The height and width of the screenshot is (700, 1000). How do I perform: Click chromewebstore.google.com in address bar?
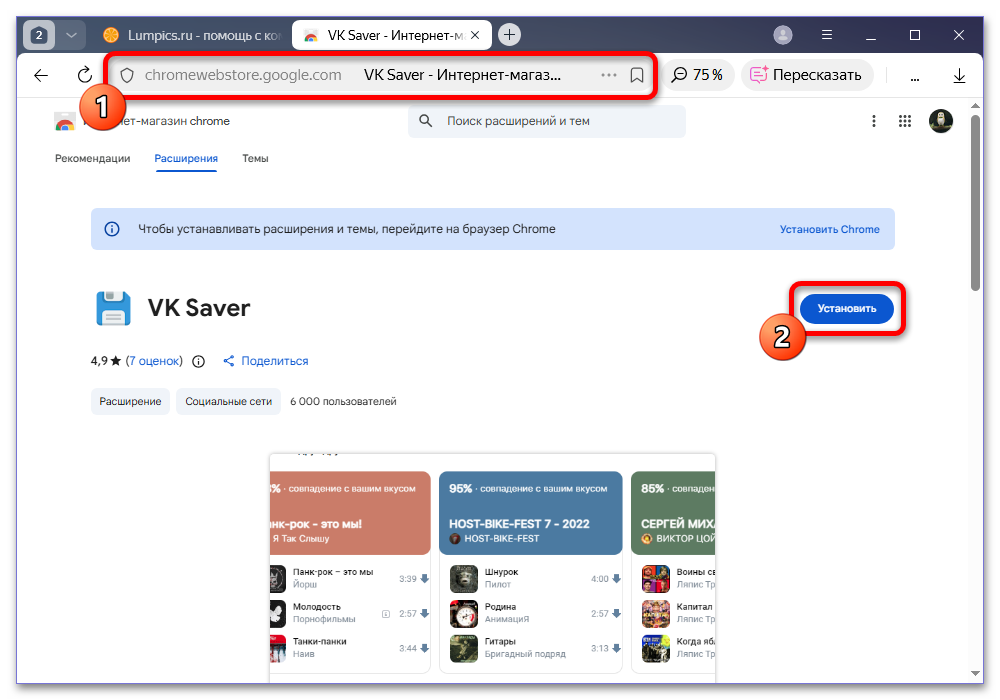(243, 75)
